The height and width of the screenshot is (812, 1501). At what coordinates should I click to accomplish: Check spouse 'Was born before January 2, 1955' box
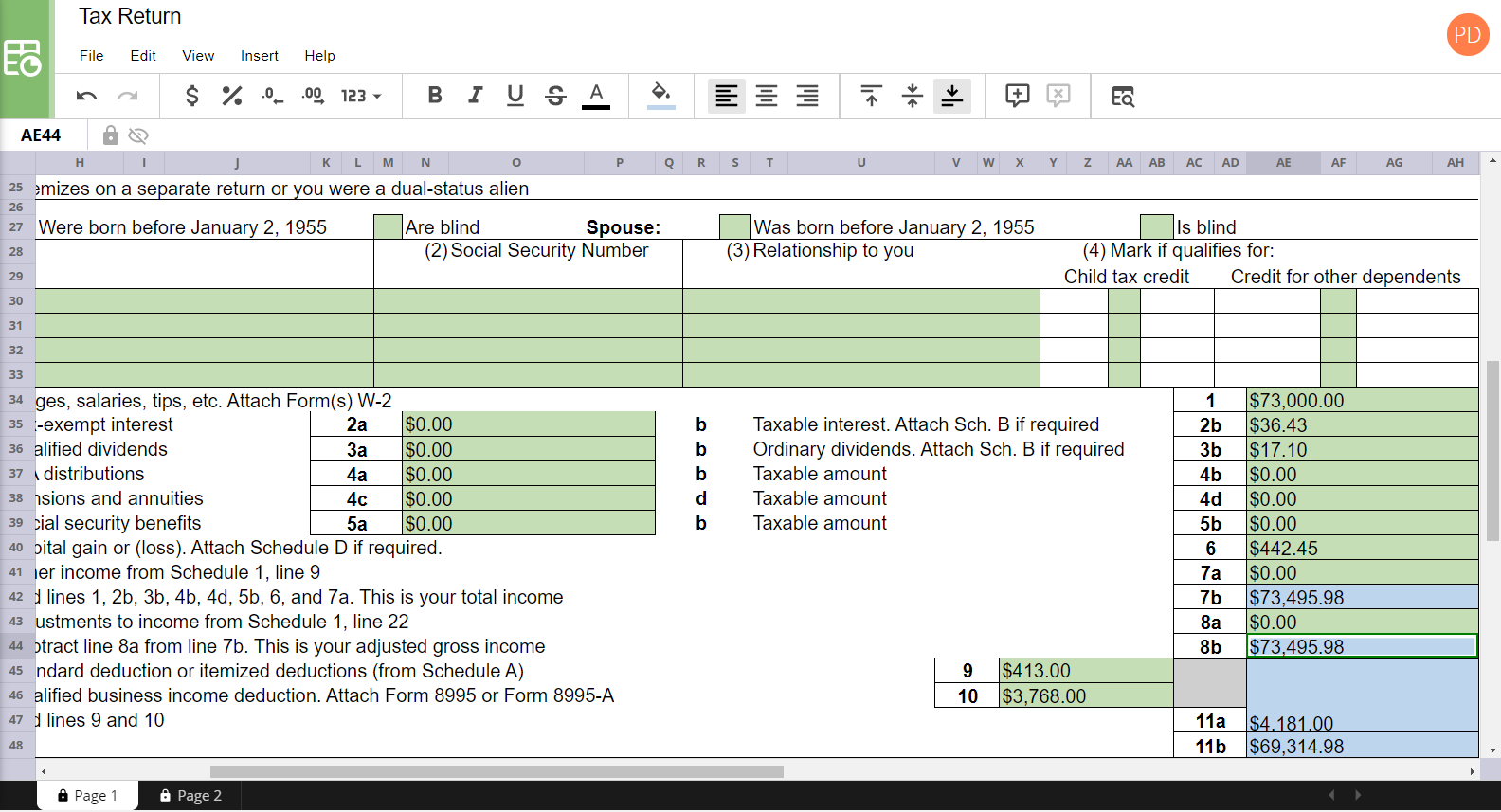(x=735, y=226)
